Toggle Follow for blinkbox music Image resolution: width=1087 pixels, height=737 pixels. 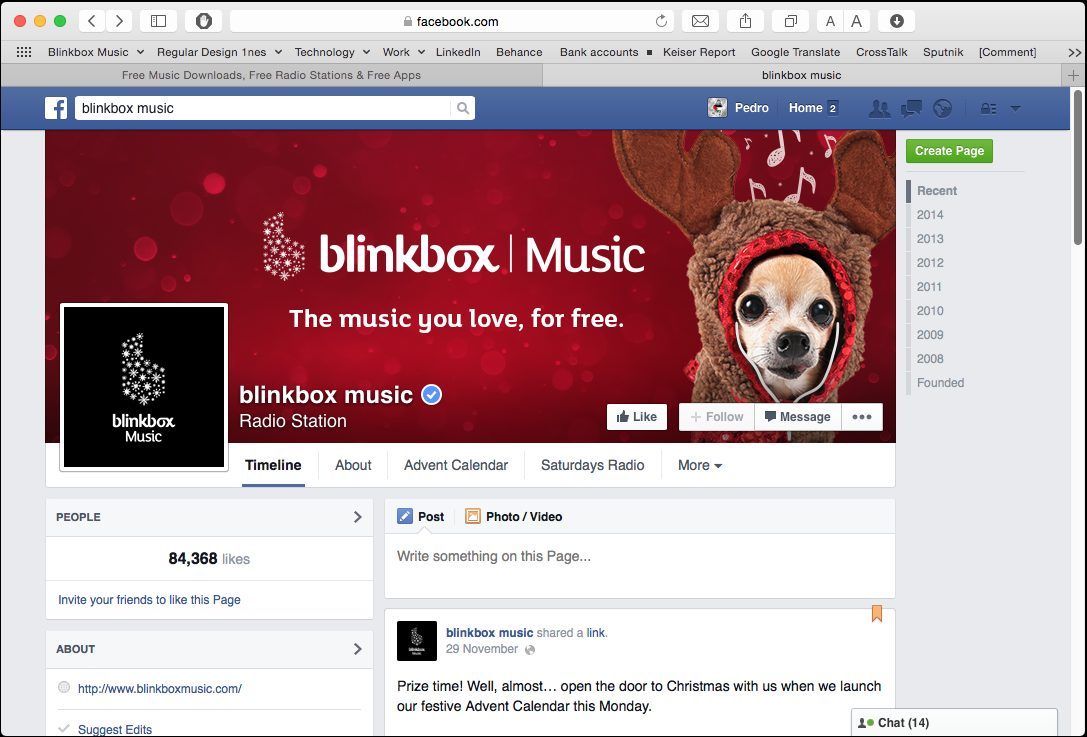click(x=716, y=416)
